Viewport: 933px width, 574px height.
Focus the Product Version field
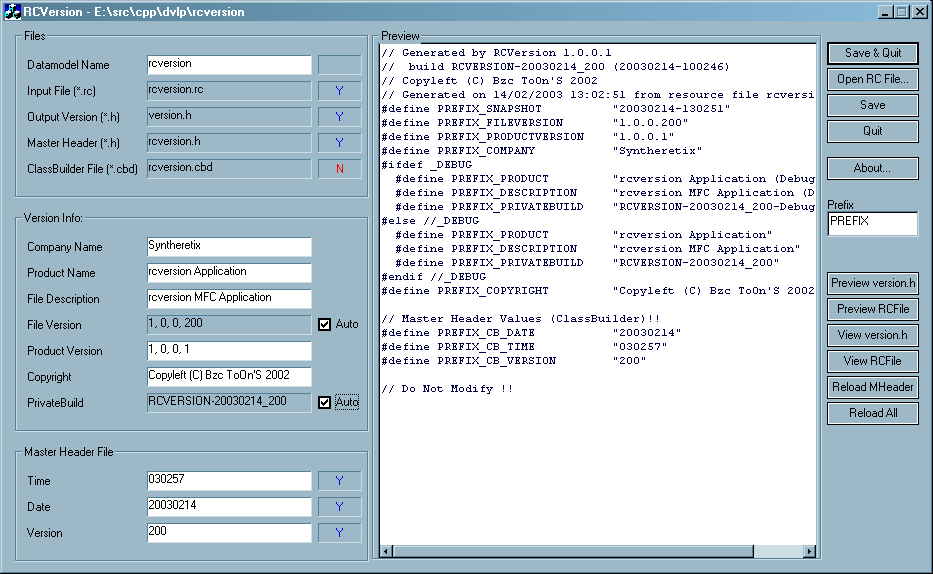(229, 351)
